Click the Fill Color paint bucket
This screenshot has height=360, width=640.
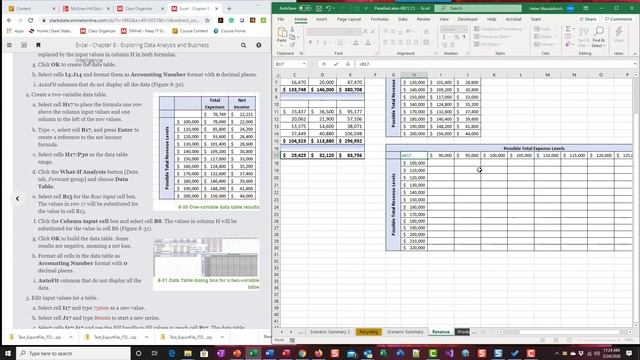pos(356,42)
